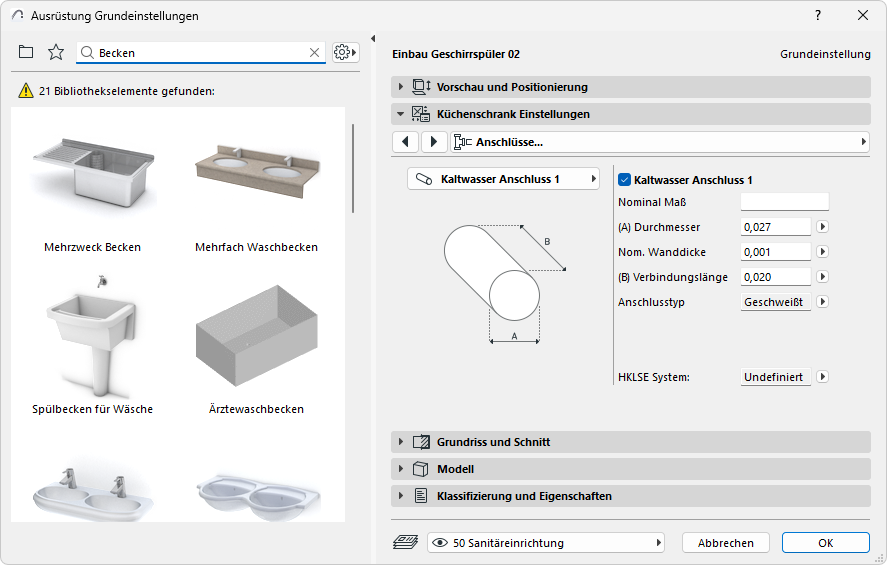Expand the Modell section
887x565 pixels.
pyautogui.click(x=401, y=469)
